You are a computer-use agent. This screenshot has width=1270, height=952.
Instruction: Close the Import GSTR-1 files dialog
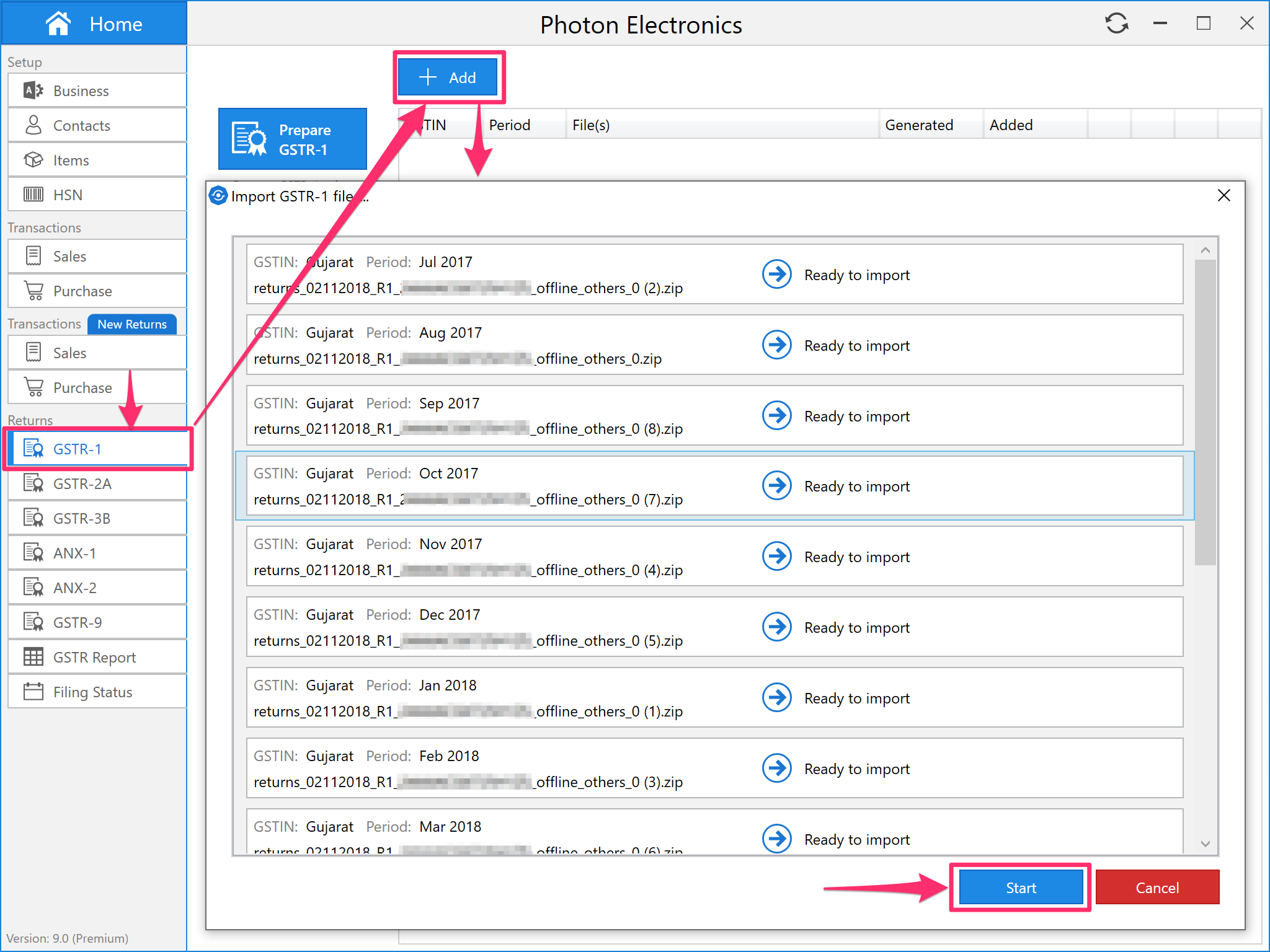(x=1223, y=196)
